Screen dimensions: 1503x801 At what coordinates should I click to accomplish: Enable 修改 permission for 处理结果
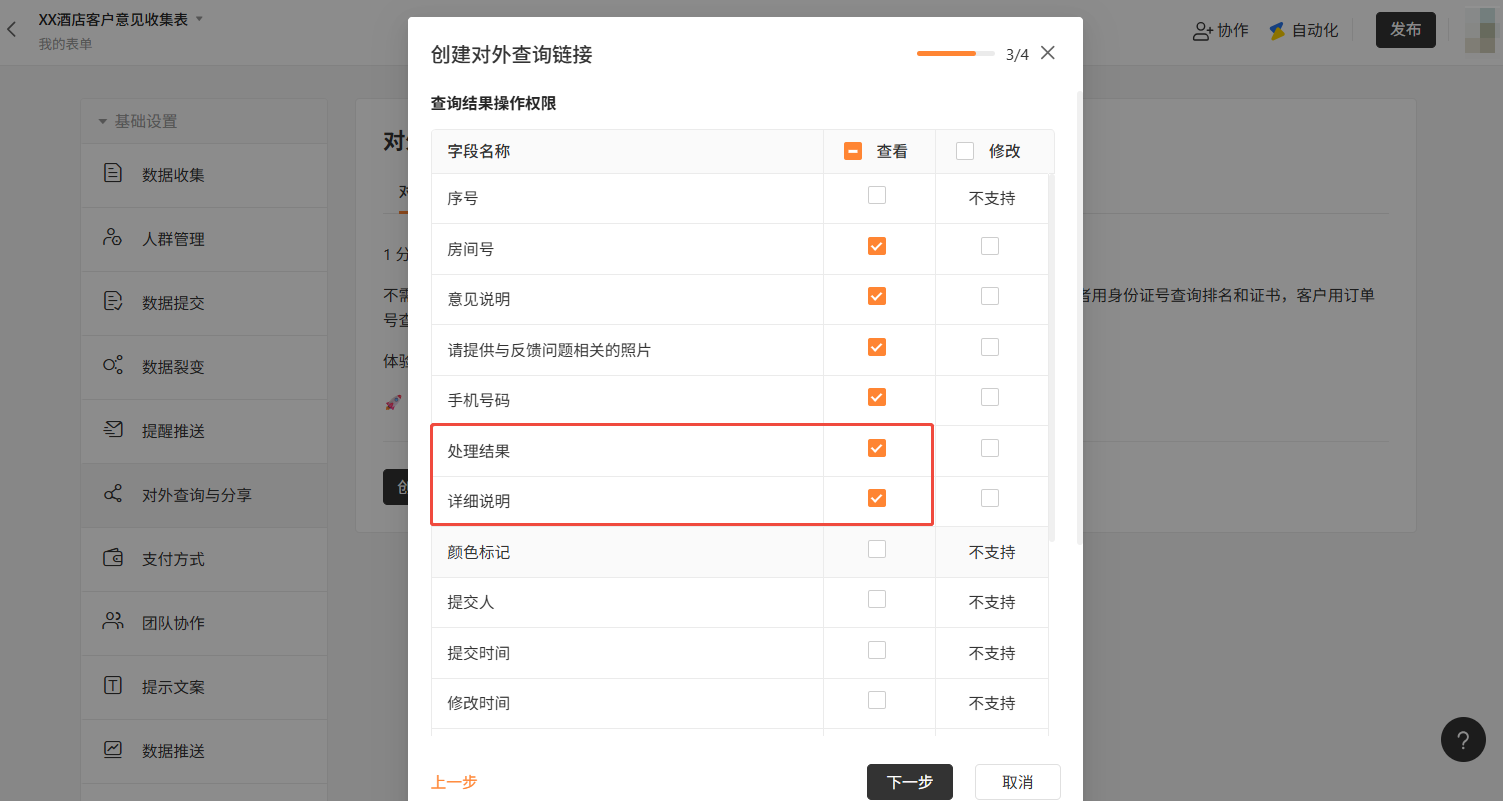coord(990,448)
